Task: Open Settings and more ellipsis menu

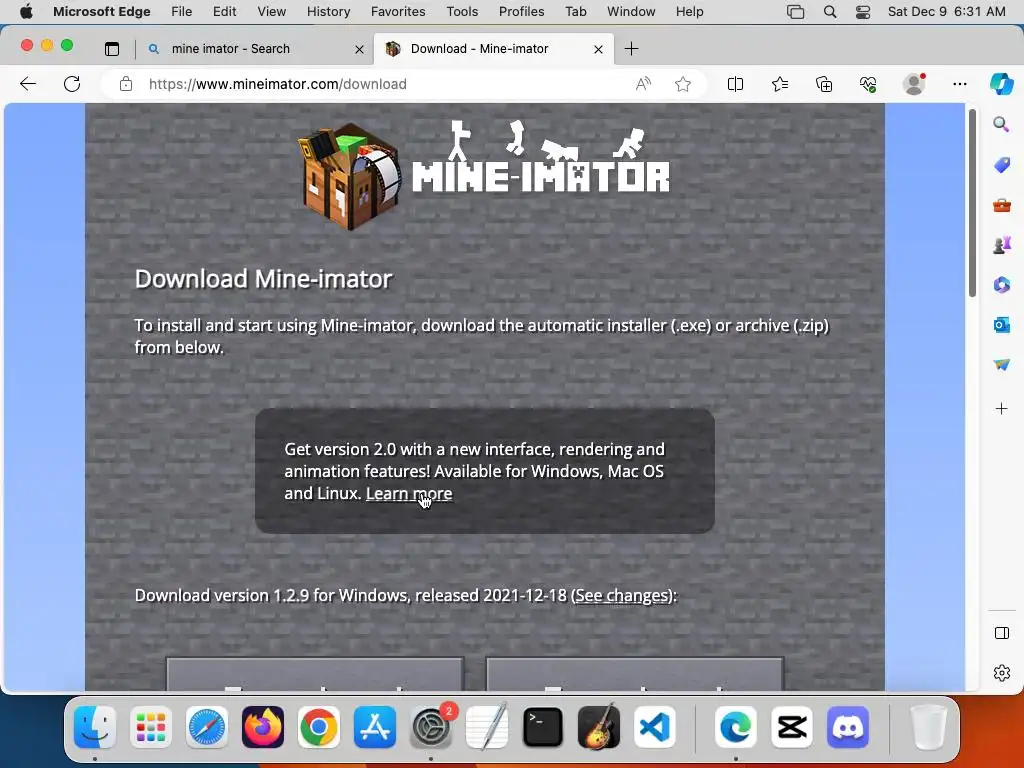Action: (959, 84)
